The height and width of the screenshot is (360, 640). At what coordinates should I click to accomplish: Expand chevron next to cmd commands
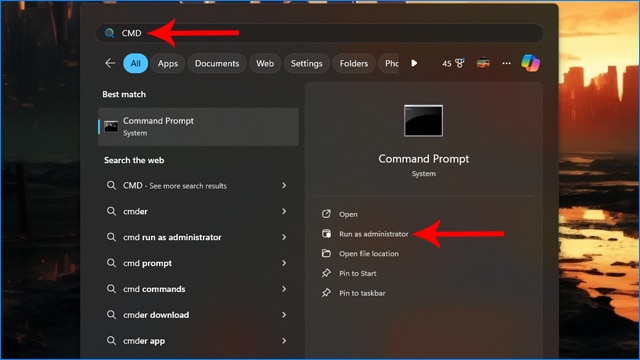pyautogui.click(x=284, y=289)
